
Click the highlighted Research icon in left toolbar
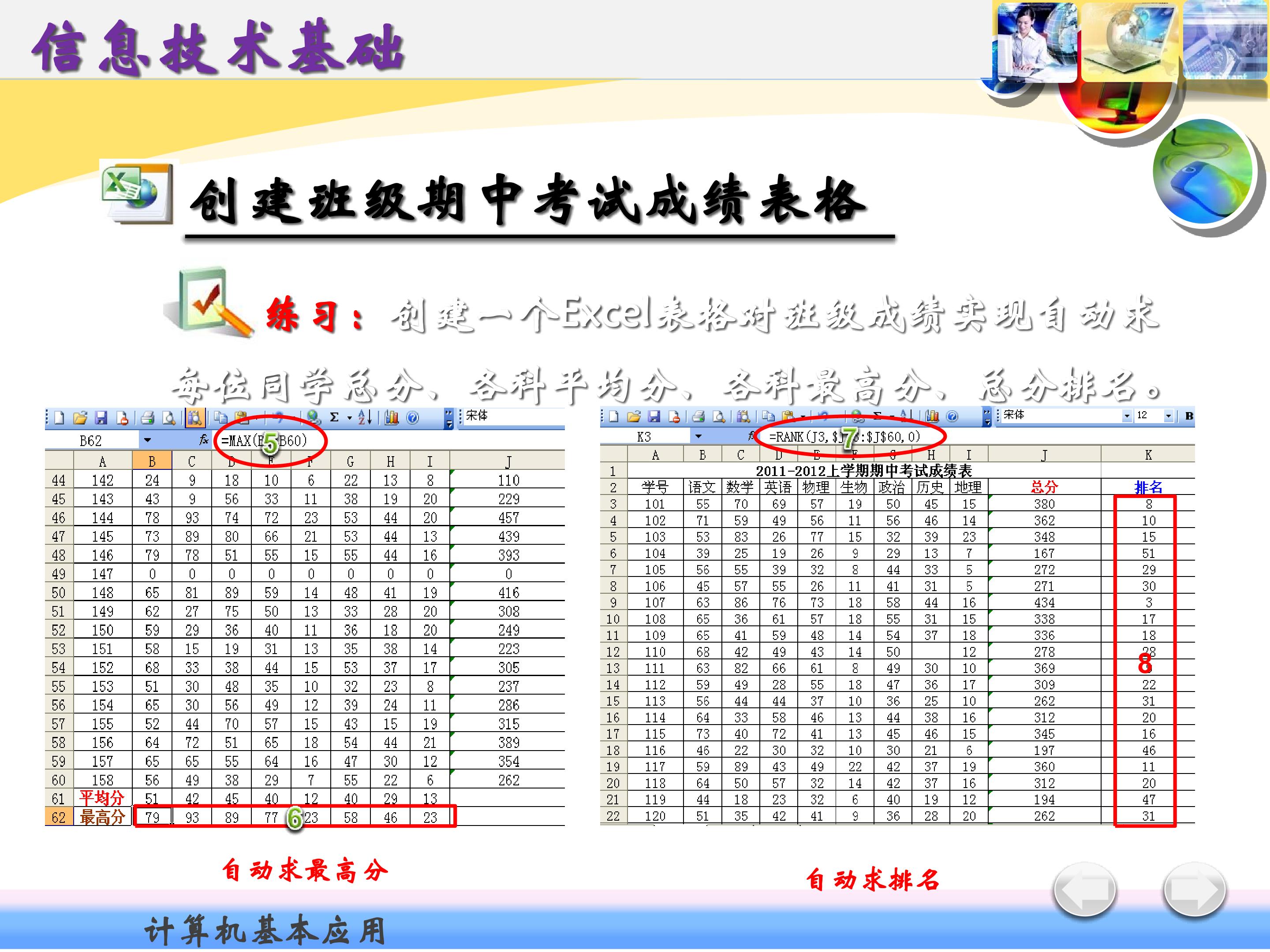pyautogui.click(x=194, y=418)
